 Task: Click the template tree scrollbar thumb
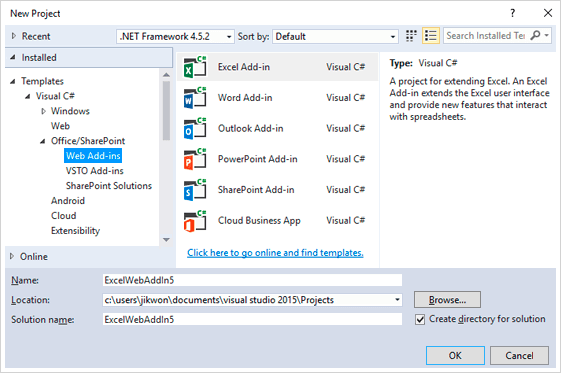point(166,110)
